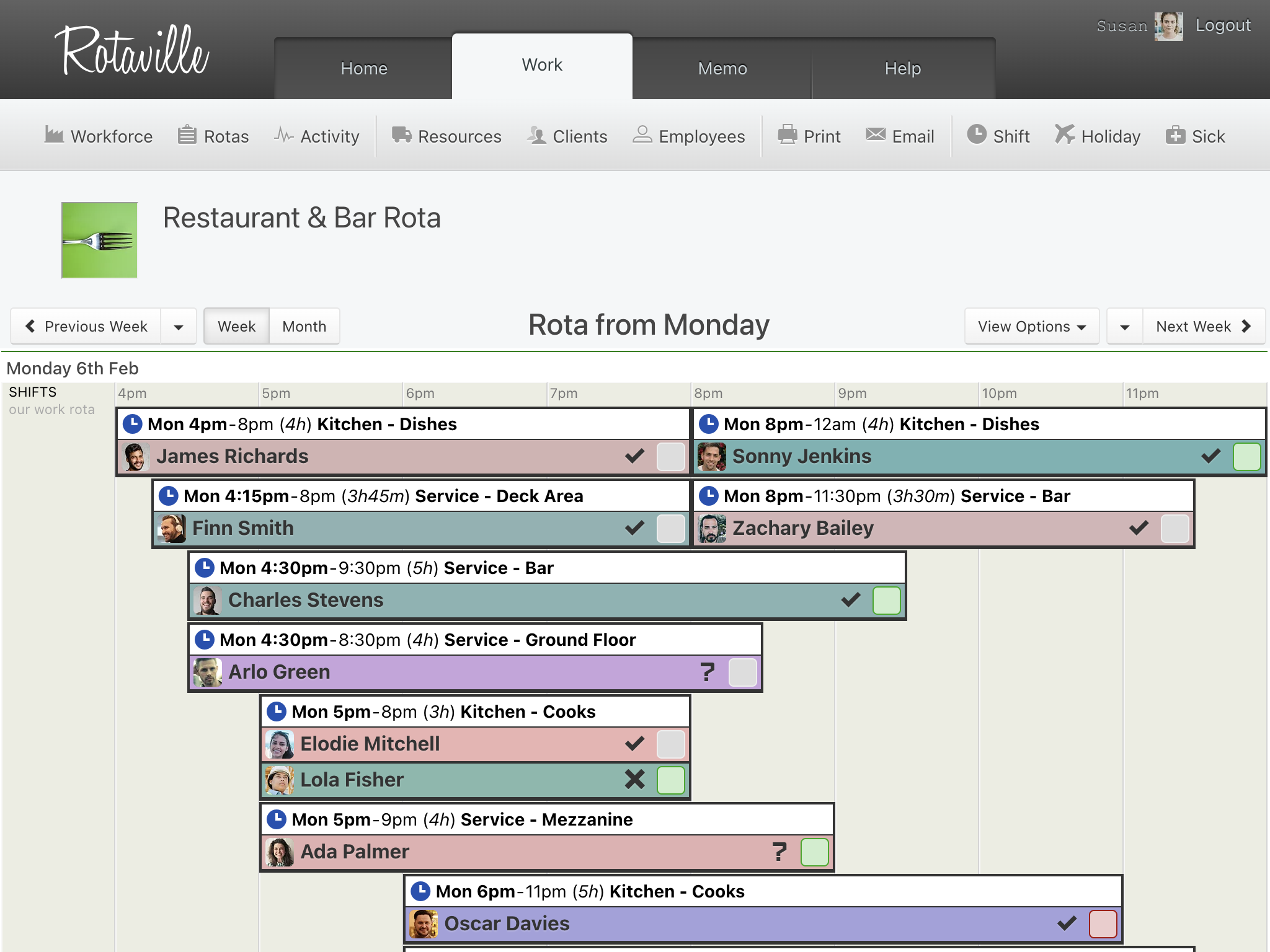
Task: Switch to Week view
Action: click(x=236, y=327)
